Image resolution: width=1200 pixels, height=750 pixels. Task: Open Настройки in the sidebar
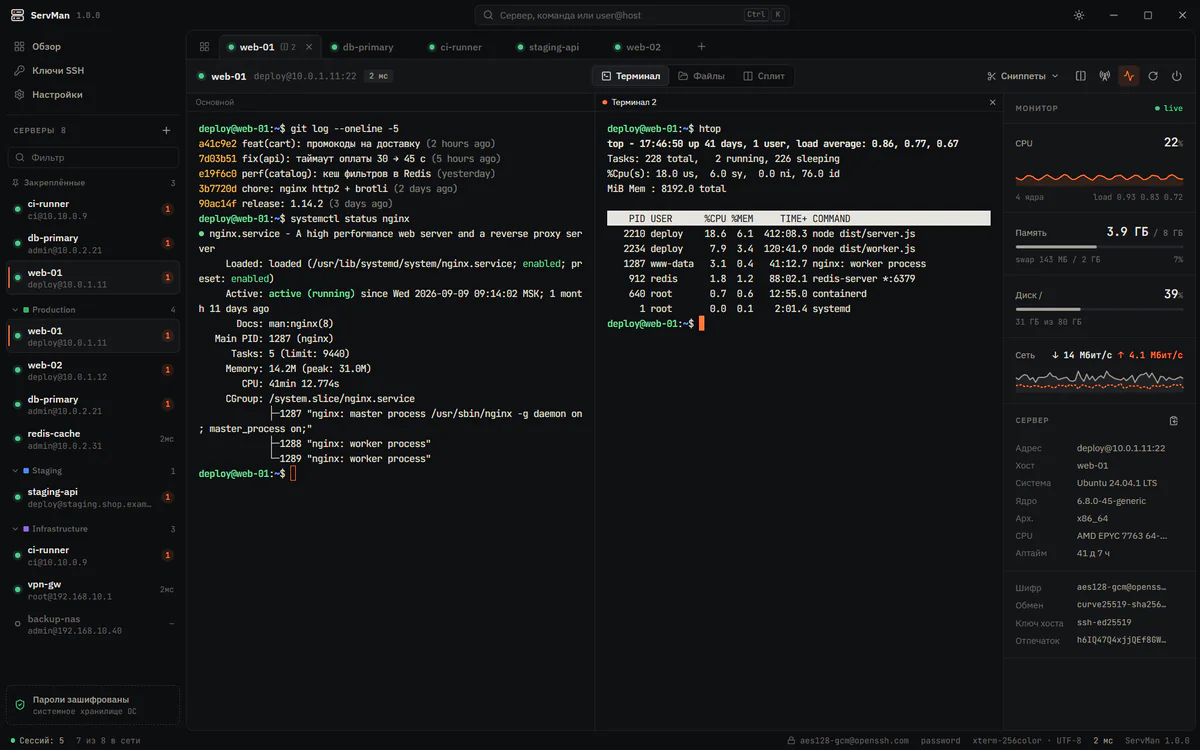pyautogui.click(x=93, y=95)
